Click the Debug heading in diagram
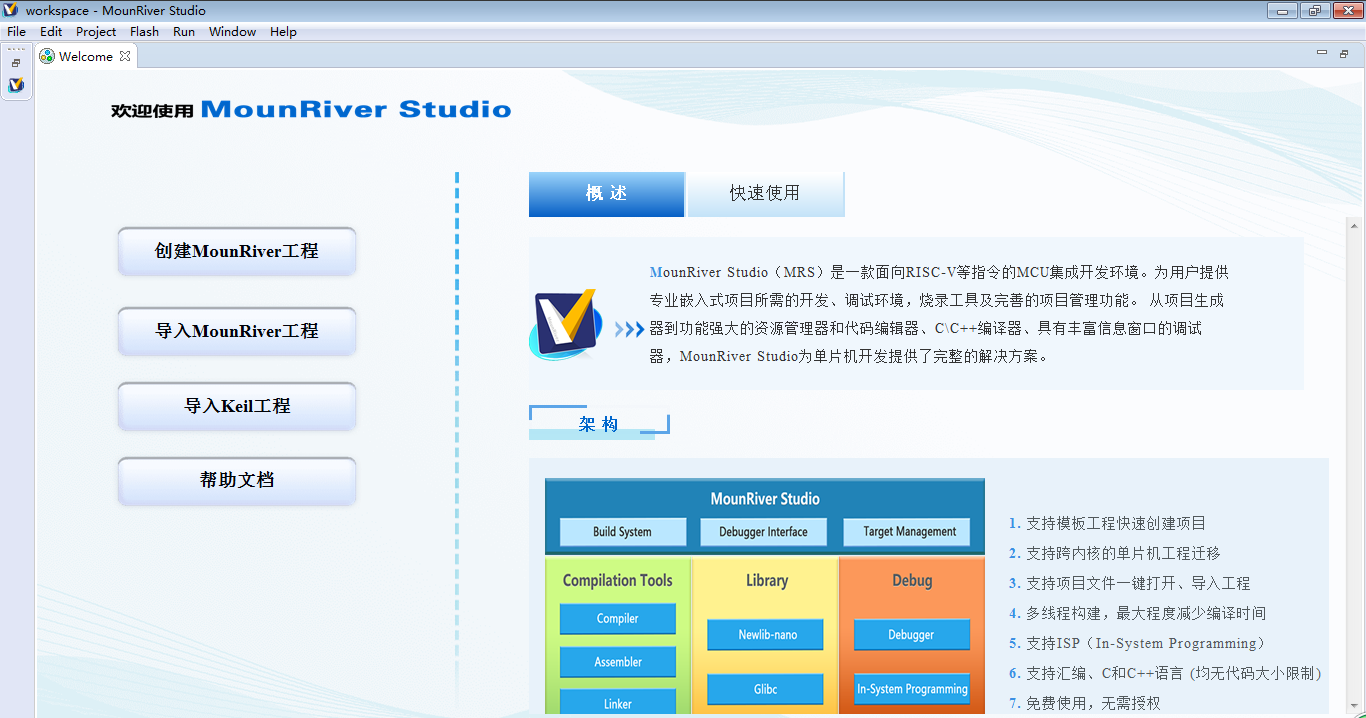 tap(912, 580)
